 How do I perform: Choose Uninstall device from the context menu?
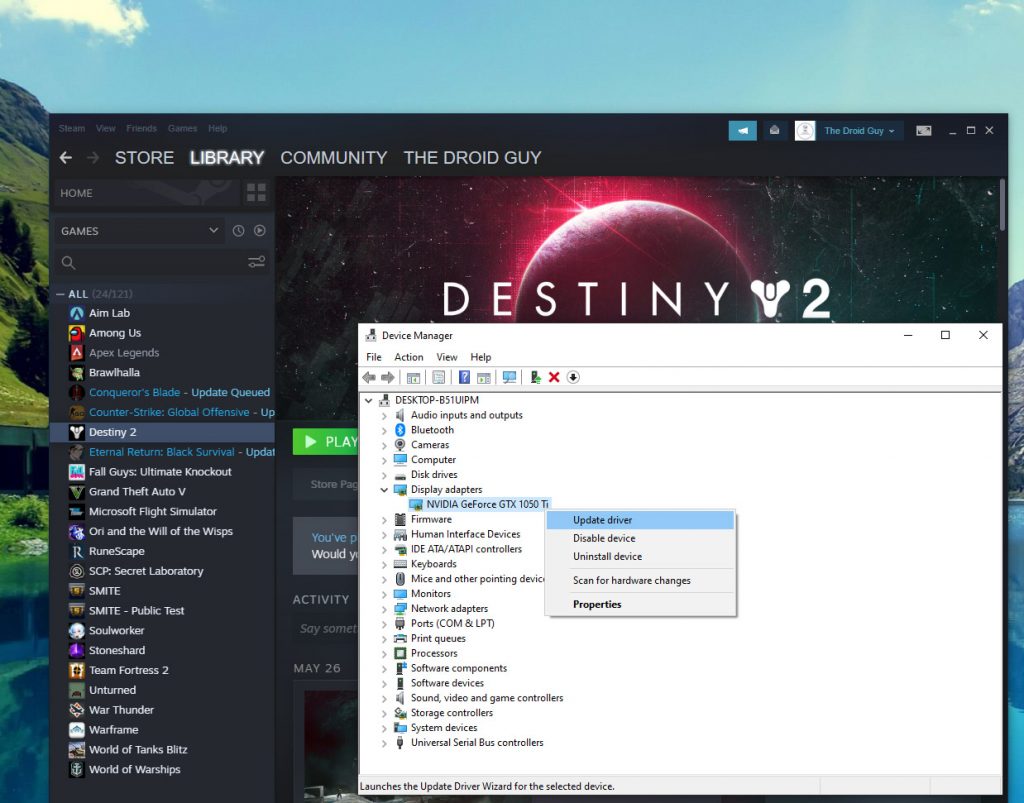[641, 557]
